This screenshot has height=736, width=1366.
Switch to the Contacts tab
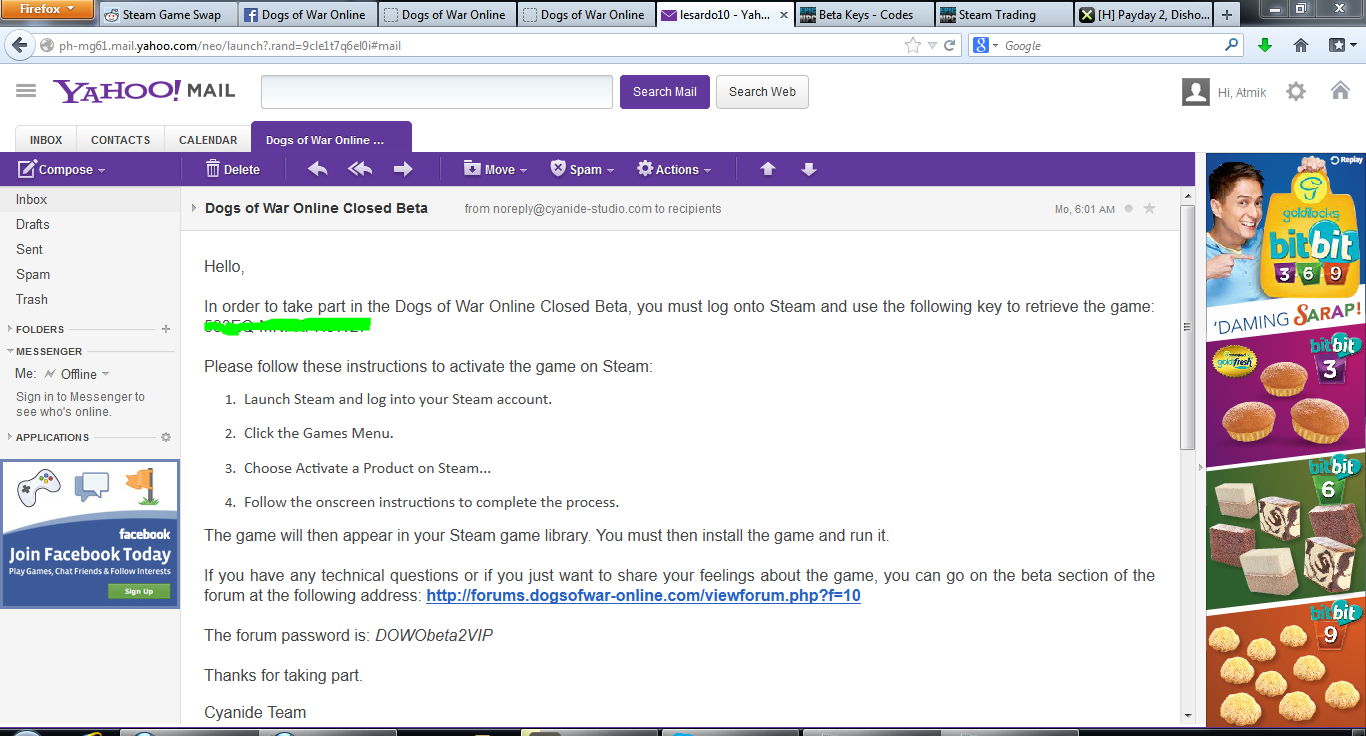[x=120, y=140]
